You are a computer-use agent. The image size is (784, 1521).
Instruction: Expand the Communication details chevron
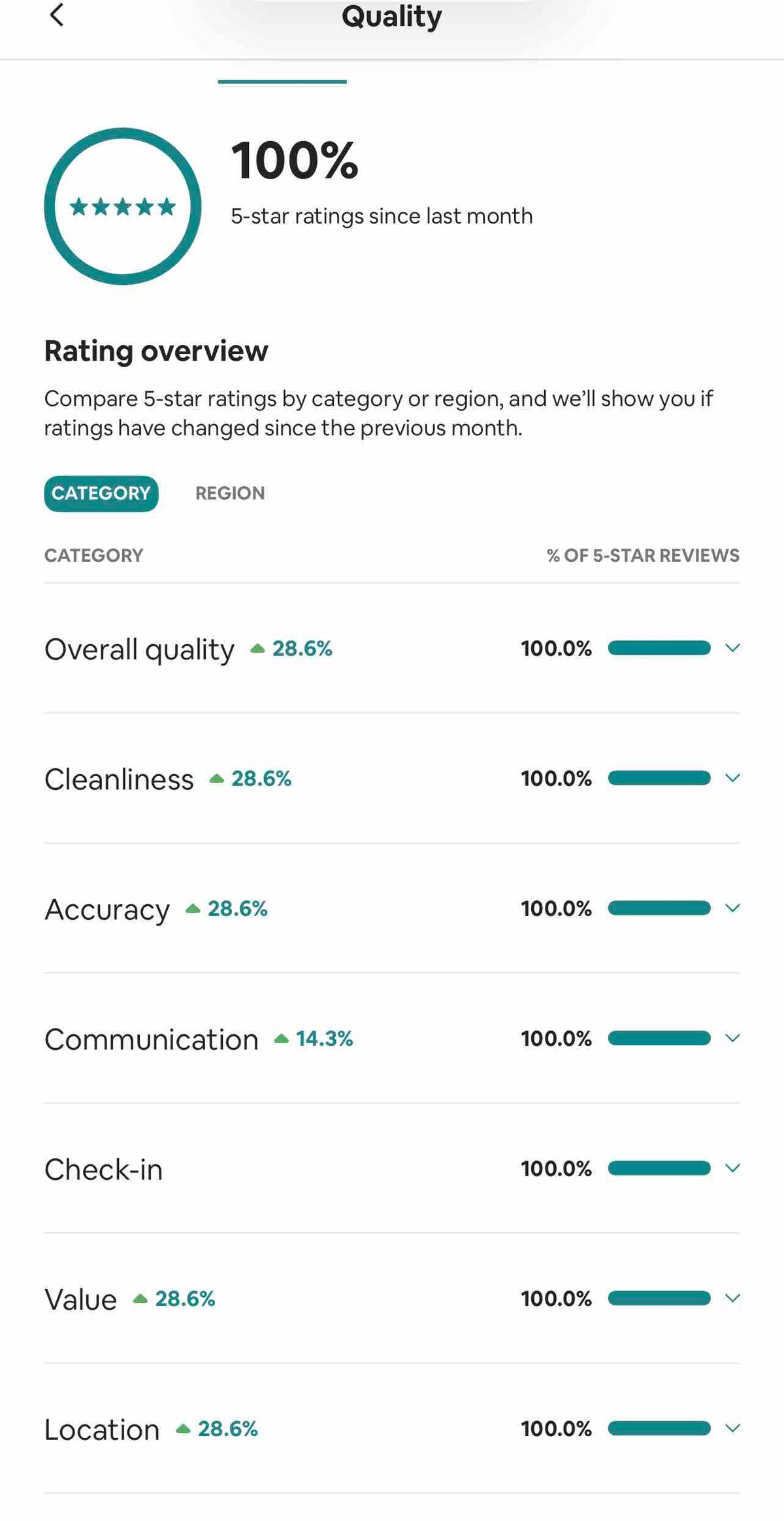point(732,1038)
